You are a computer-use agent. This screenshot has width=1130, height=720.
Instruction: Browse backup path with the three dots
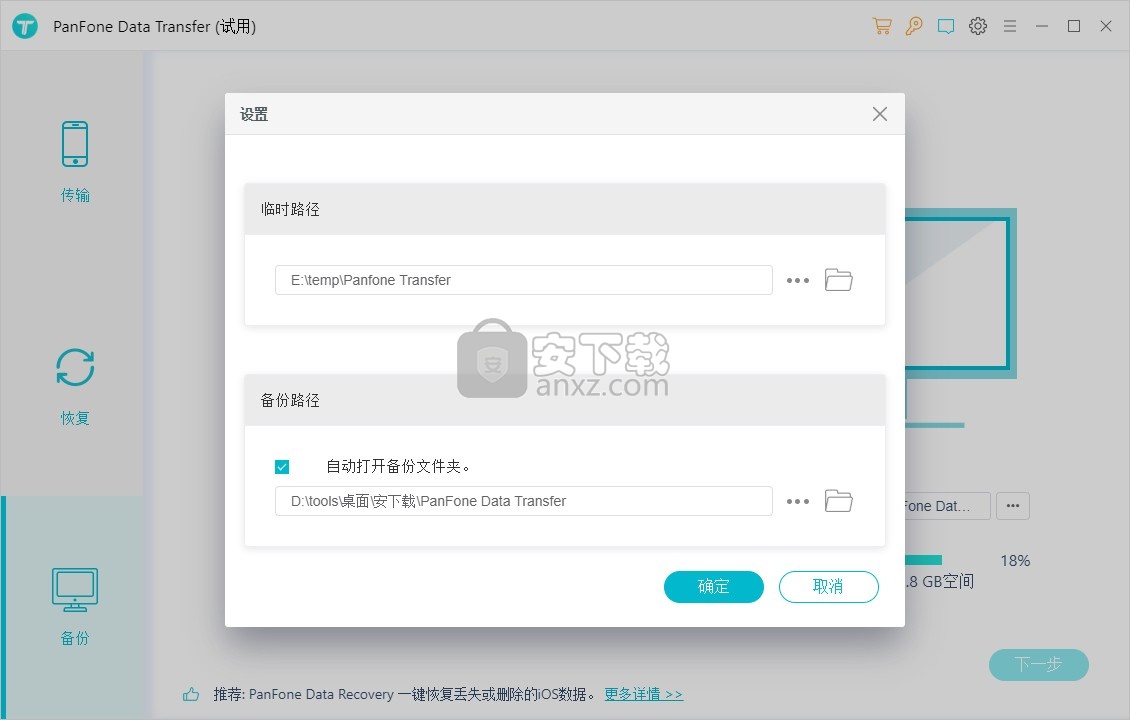click(798, 502)
